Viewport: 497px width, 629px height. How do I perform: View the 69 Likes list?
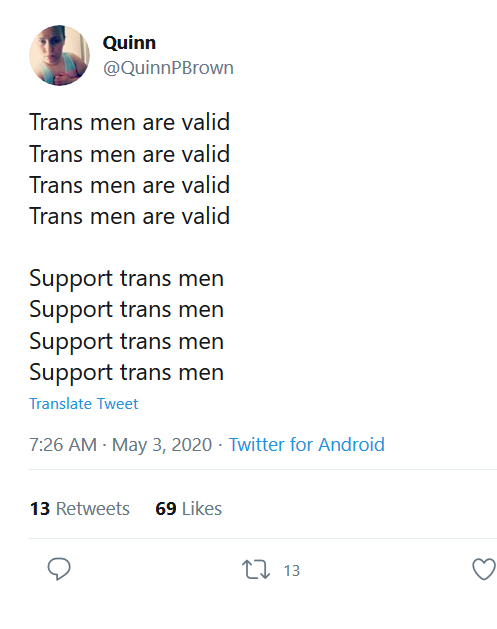tap(189, 508)
